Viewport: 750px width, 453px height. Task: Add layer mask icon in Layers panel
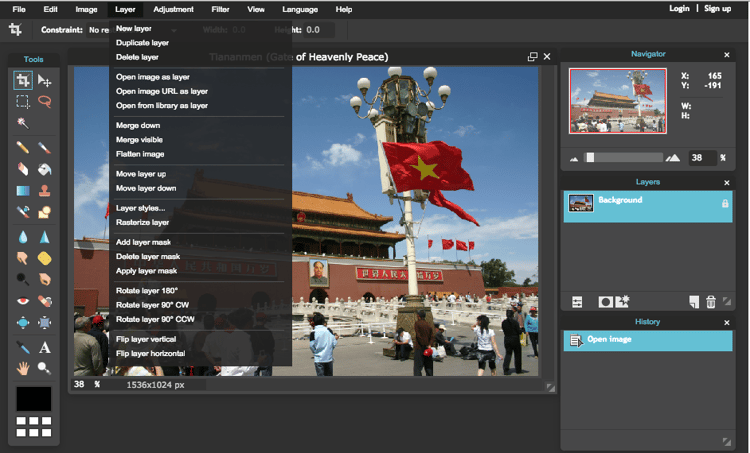pyautogui.click(x=604, y=301)
